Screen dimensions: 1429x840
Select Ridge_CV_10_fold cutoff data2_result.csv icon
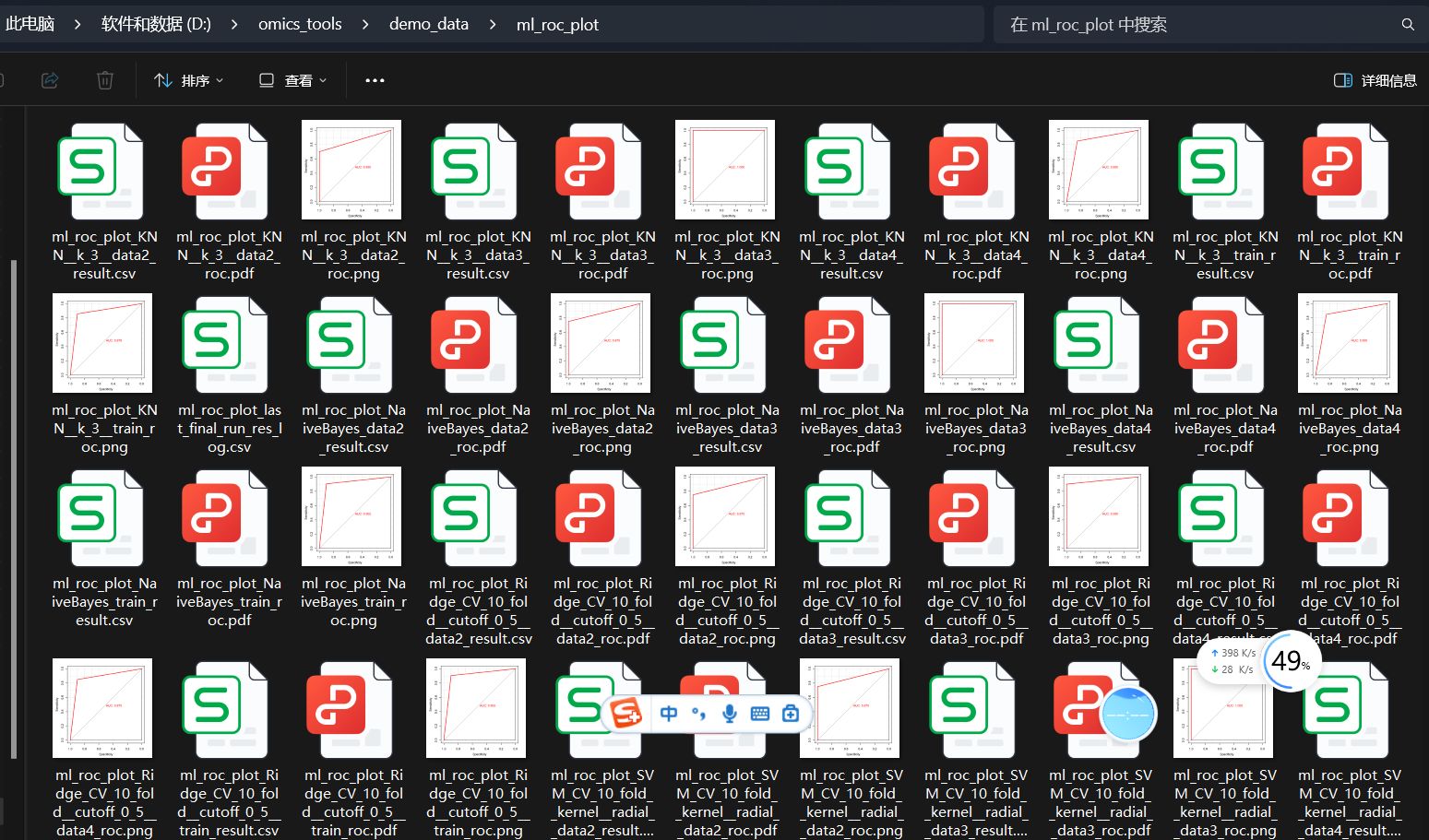pos(475,518)
